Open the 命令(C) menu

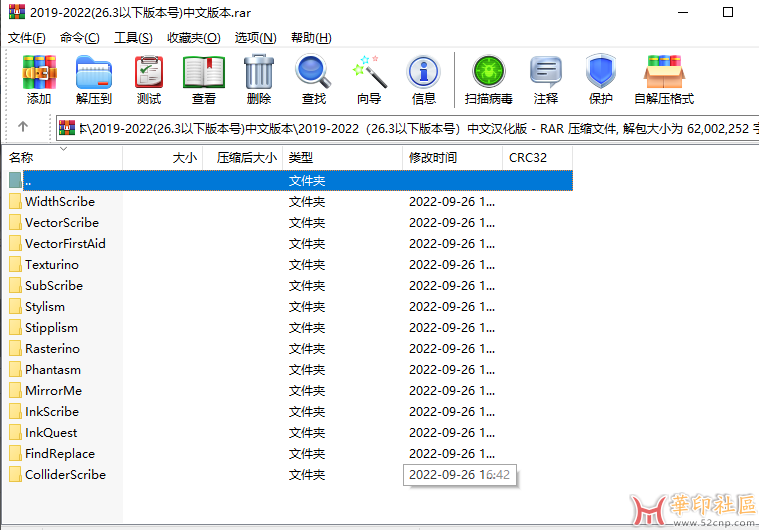(79, 38)
